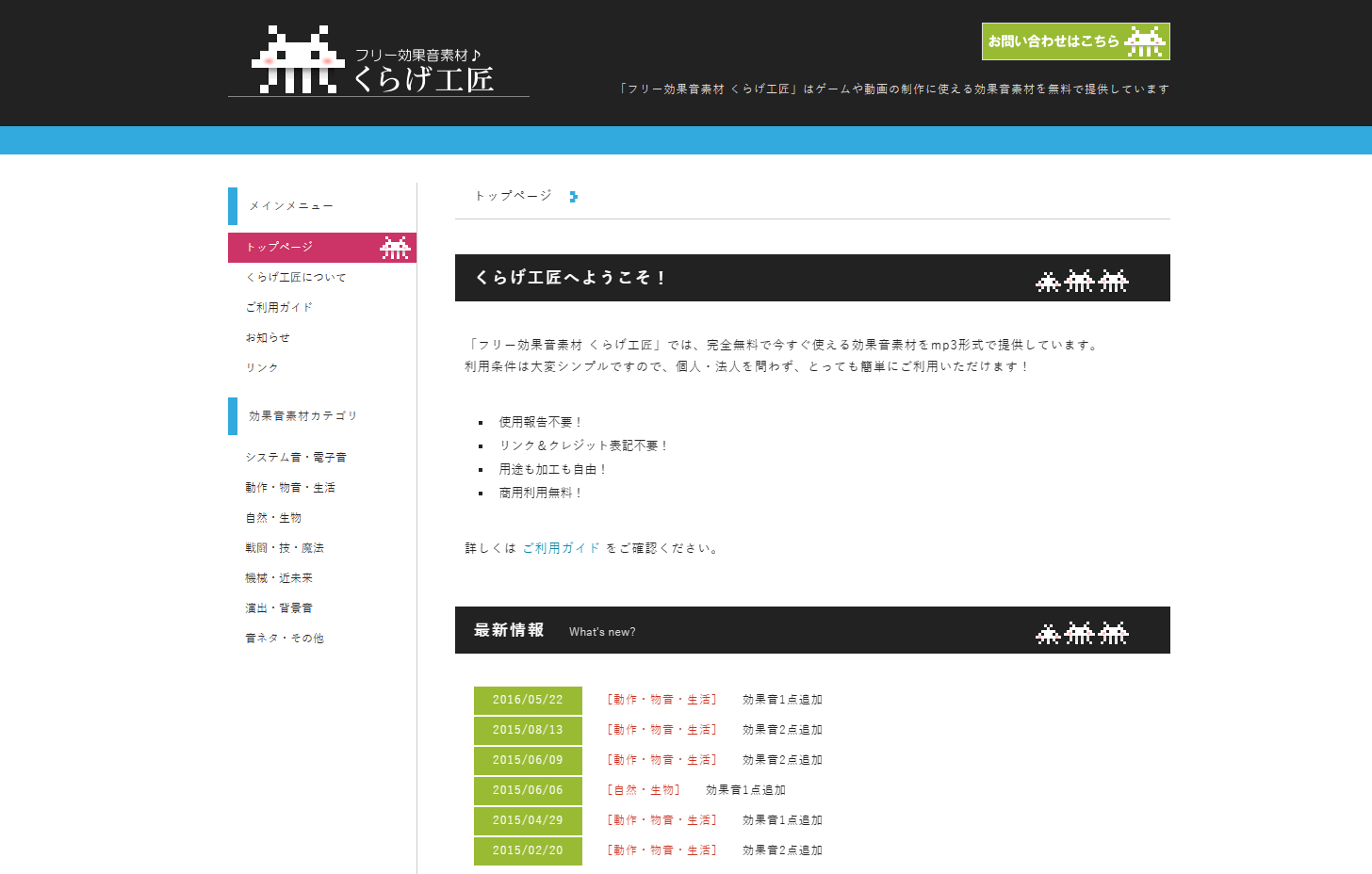Click 使用報告不要！ bullet text
The image size is (1372, 874).
tap(541, 422)
